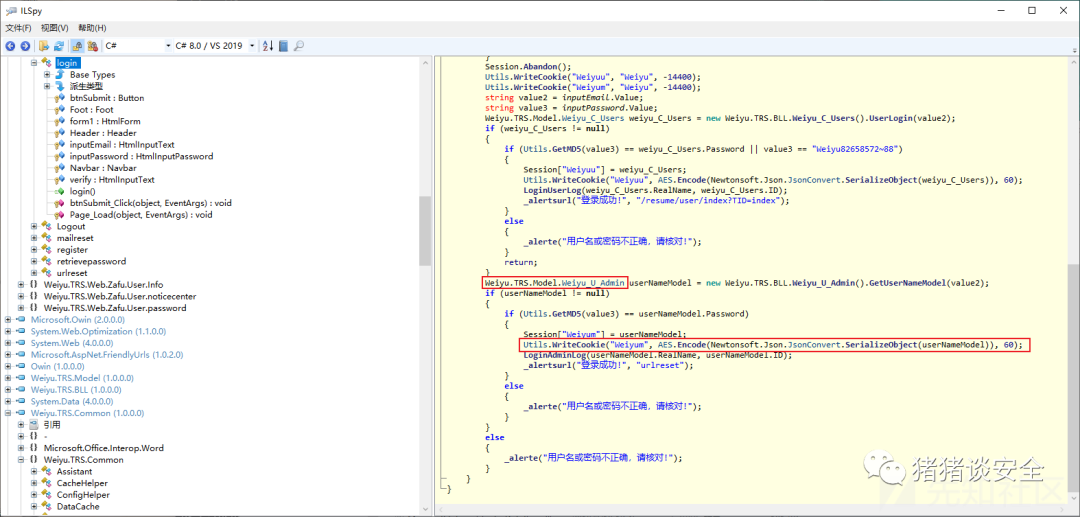
Task: Select the register class
Action: point(72,250)
